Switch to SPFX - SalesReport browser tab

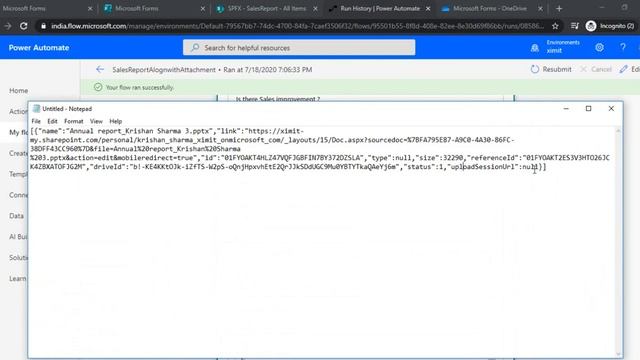267,9
